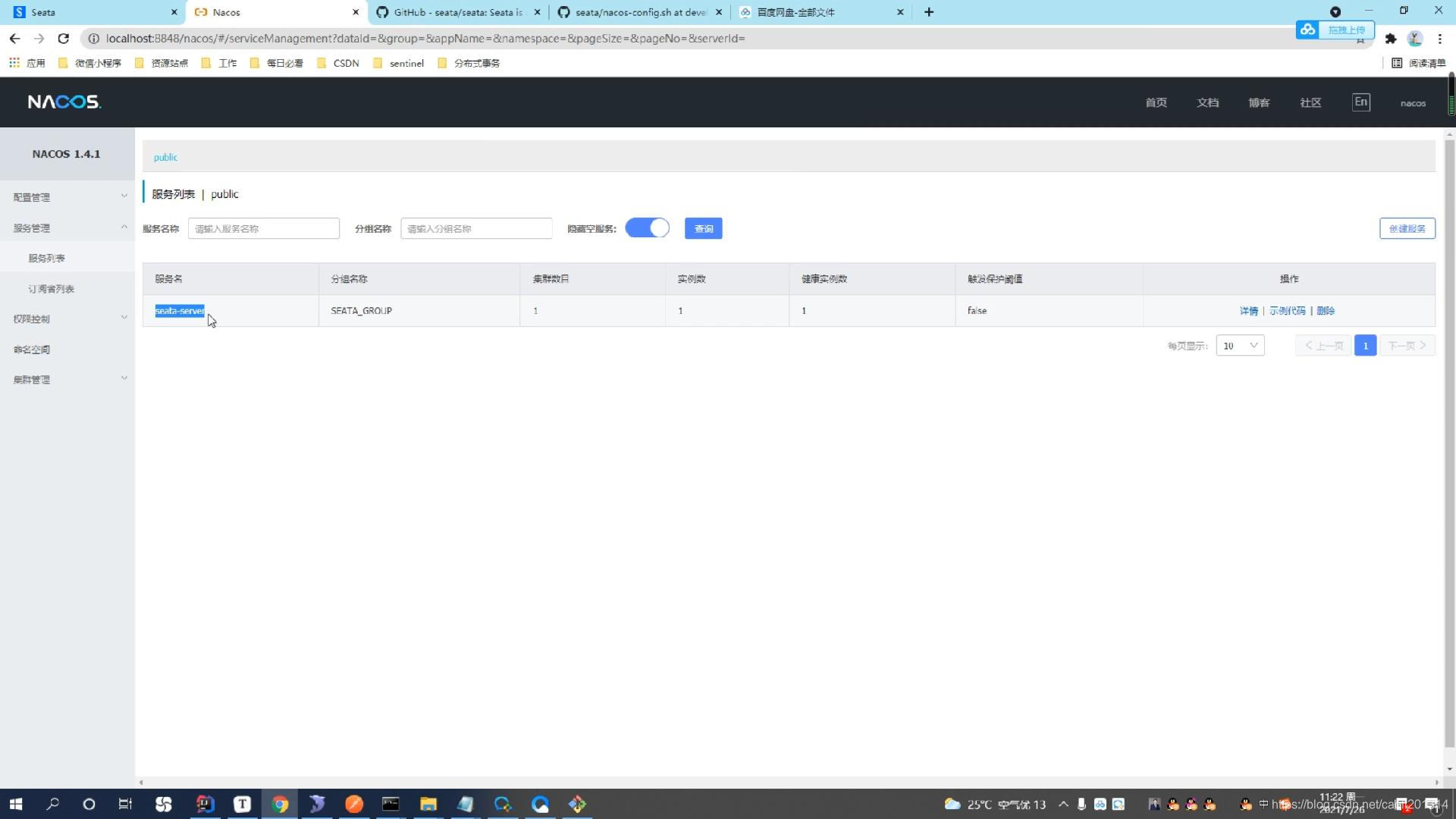Screen dimensions: 1456x819
Task: Click the page vertical scrollbar
Action: pos(1450,444)
